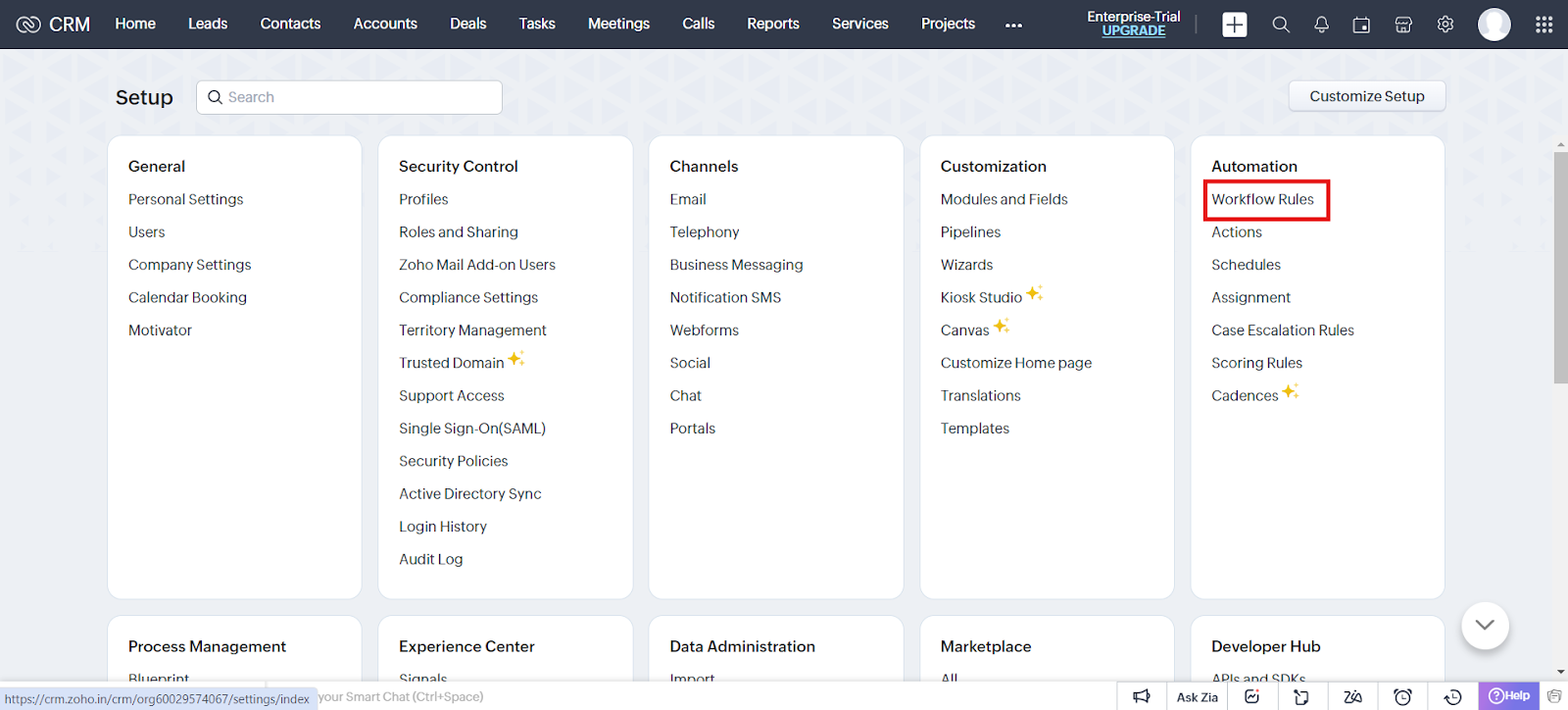Open the quick create plus icon
Viewport: 1568px width, 710px height.
coord(1235,25)
